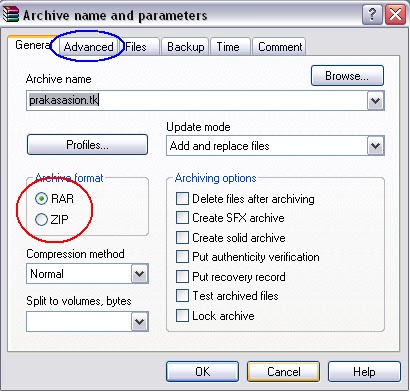Enable Create solid archive
Image resolution: width=410 pixels, height=392 pixels.
(x=182, y=238)
